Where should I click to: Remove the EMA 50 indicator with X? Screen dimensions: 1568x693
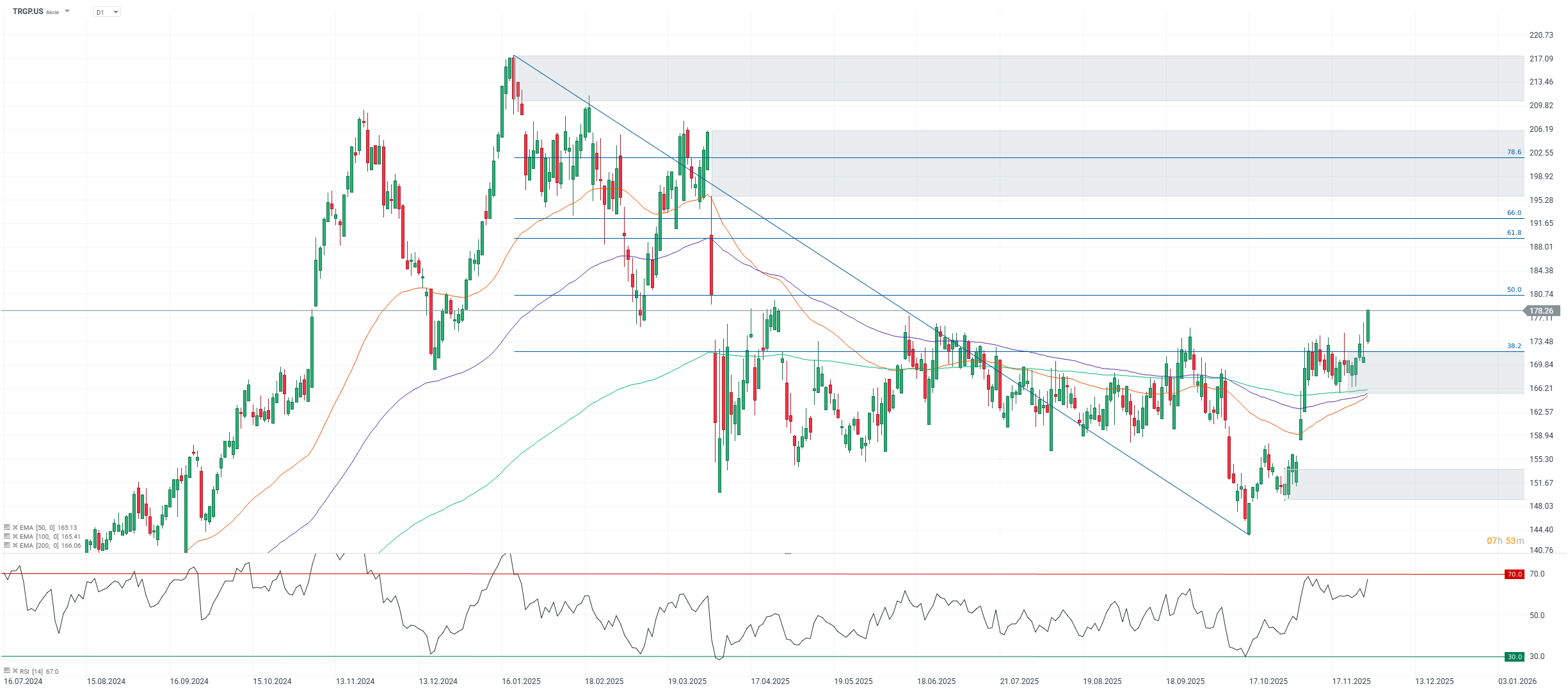coord(15,528)
